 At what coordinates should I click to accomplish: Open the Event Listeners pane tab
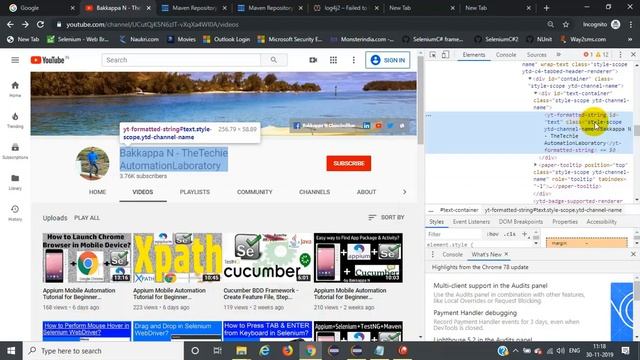tap(471, 222)
